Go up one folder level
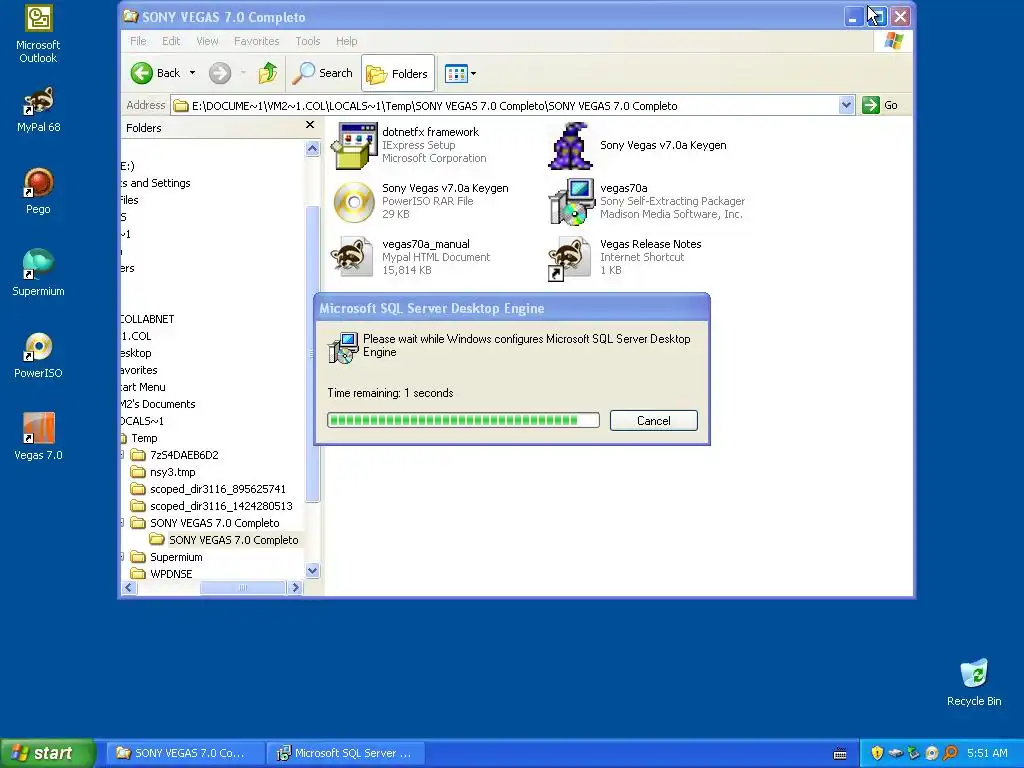The image size is (1024, 768). pyautogui.click(x=268, y=73)
